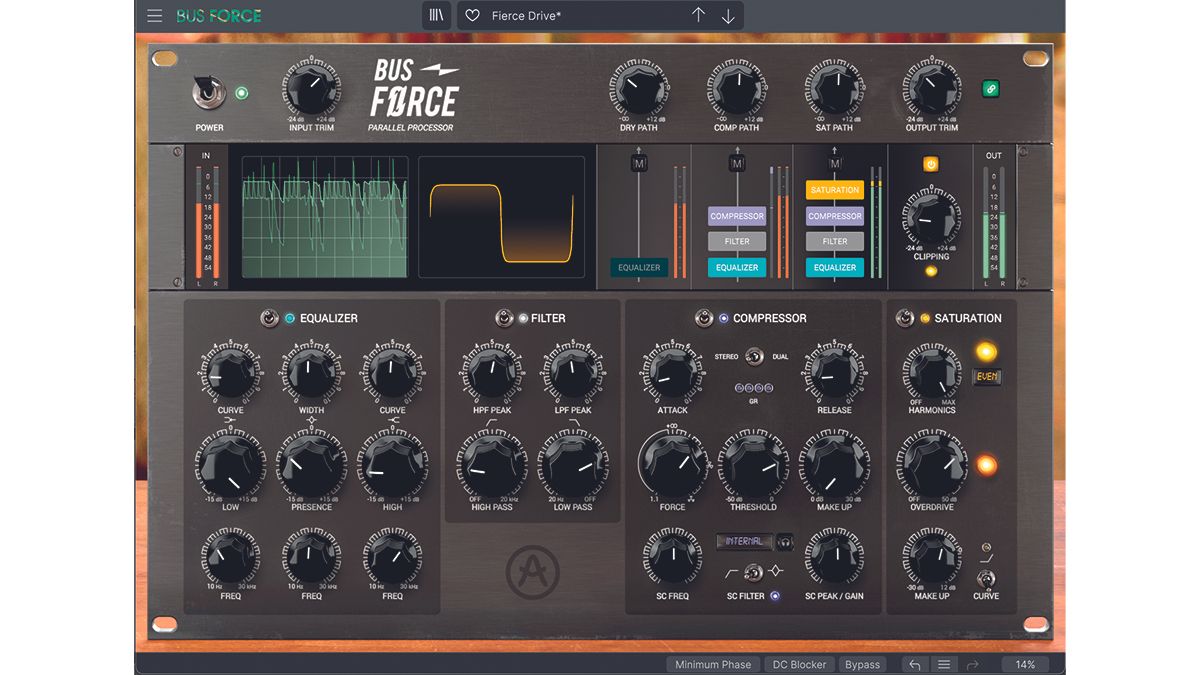The image size is (1200, 675).
Task: Click the SC FREQ knob
Action: tap(672, 558)
